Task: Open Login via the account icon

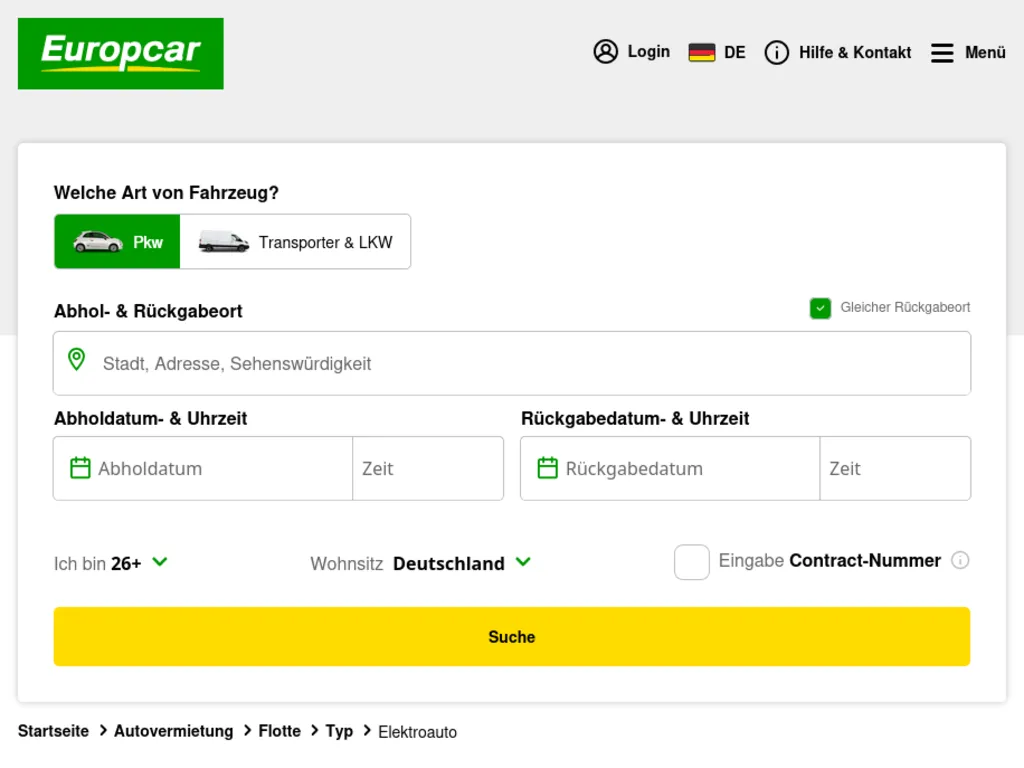Action: coord(605,51)
